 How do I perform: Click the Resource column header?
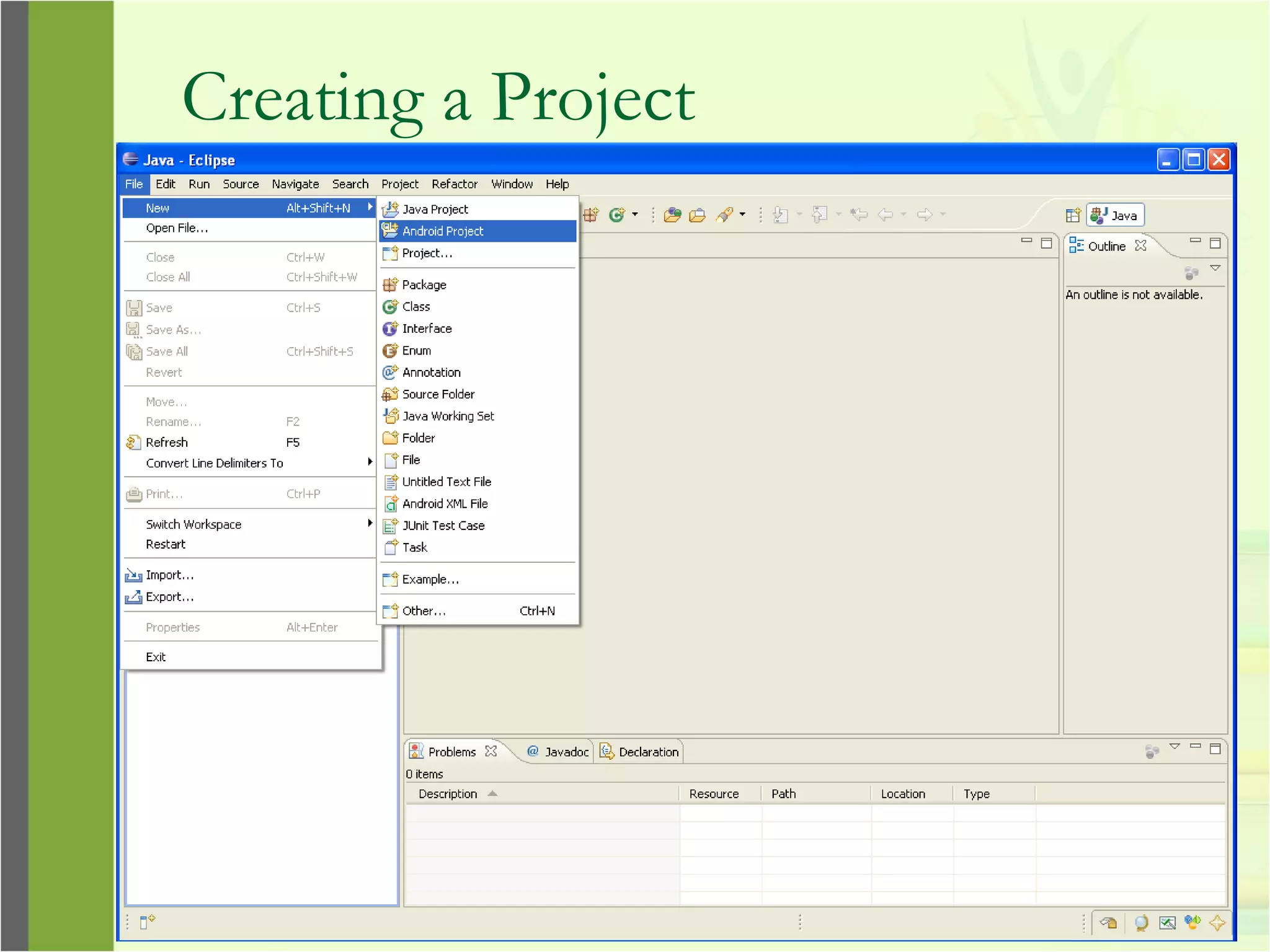tap(721, 794)
